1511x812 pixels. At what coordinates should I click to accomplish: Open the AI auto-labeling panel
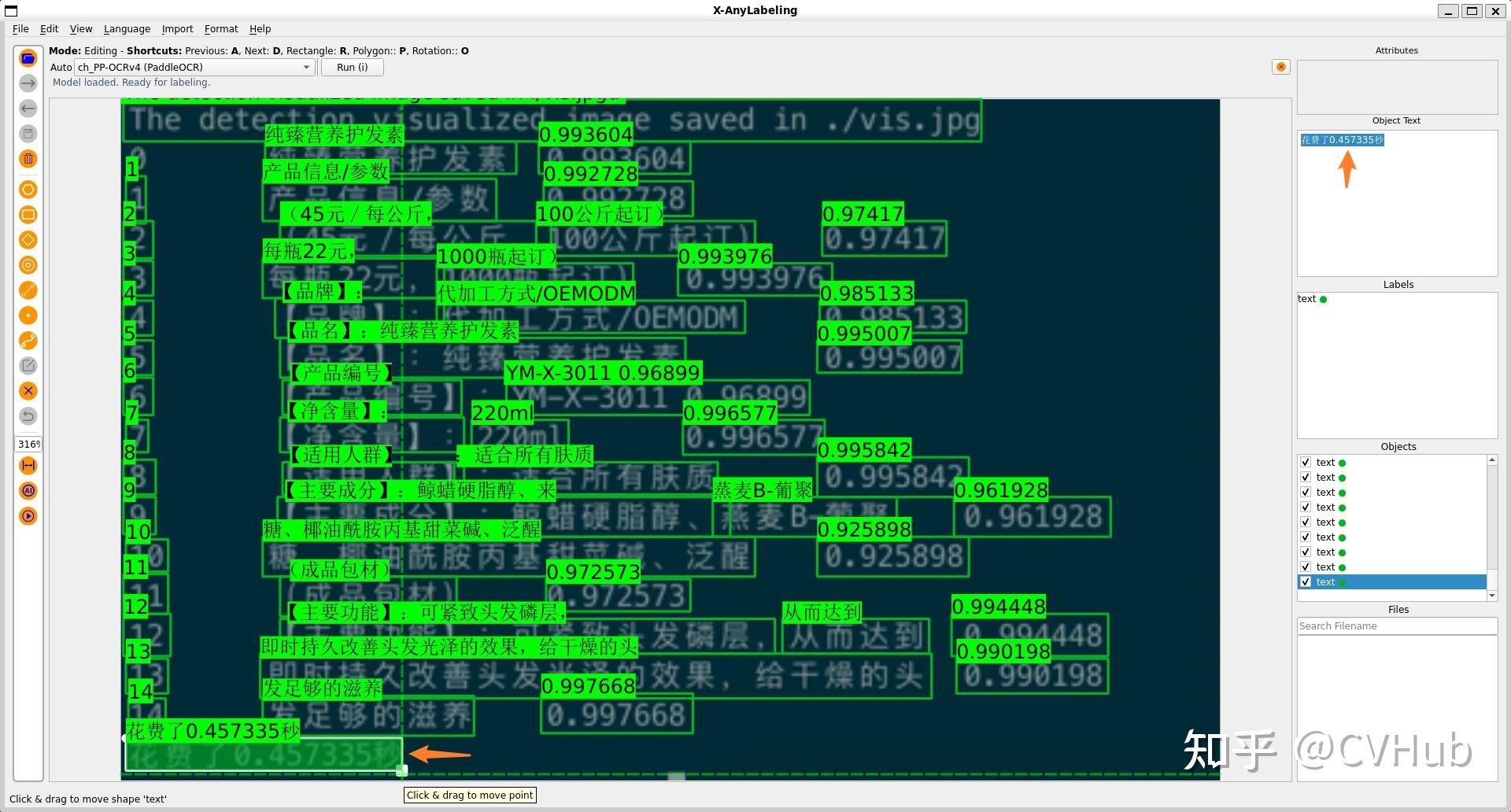[x=28, y=490]
